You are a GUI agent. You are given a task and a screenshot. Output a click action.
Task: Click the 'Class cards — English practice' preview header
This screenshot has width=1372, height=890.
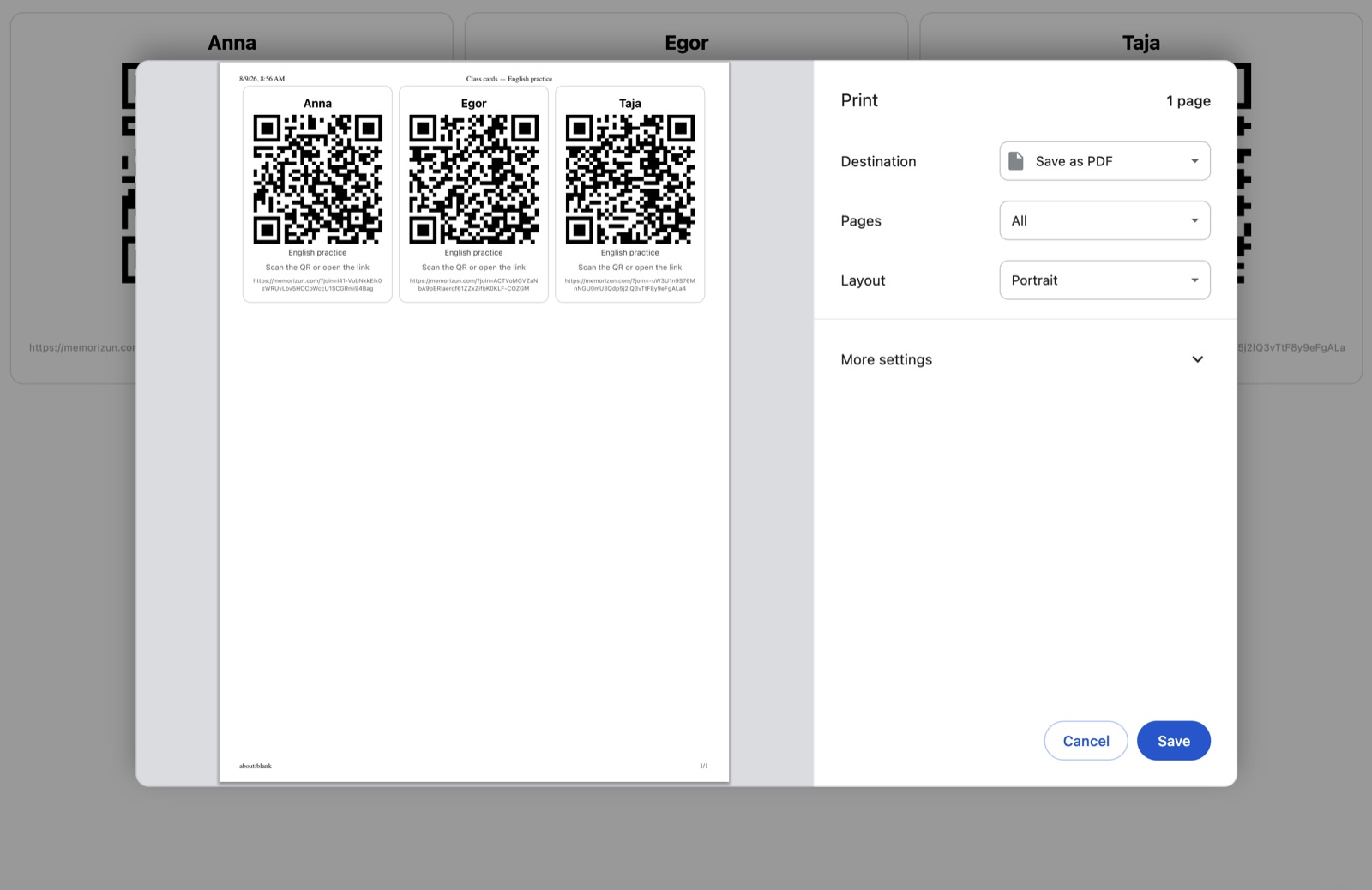[x=509, y=79]
